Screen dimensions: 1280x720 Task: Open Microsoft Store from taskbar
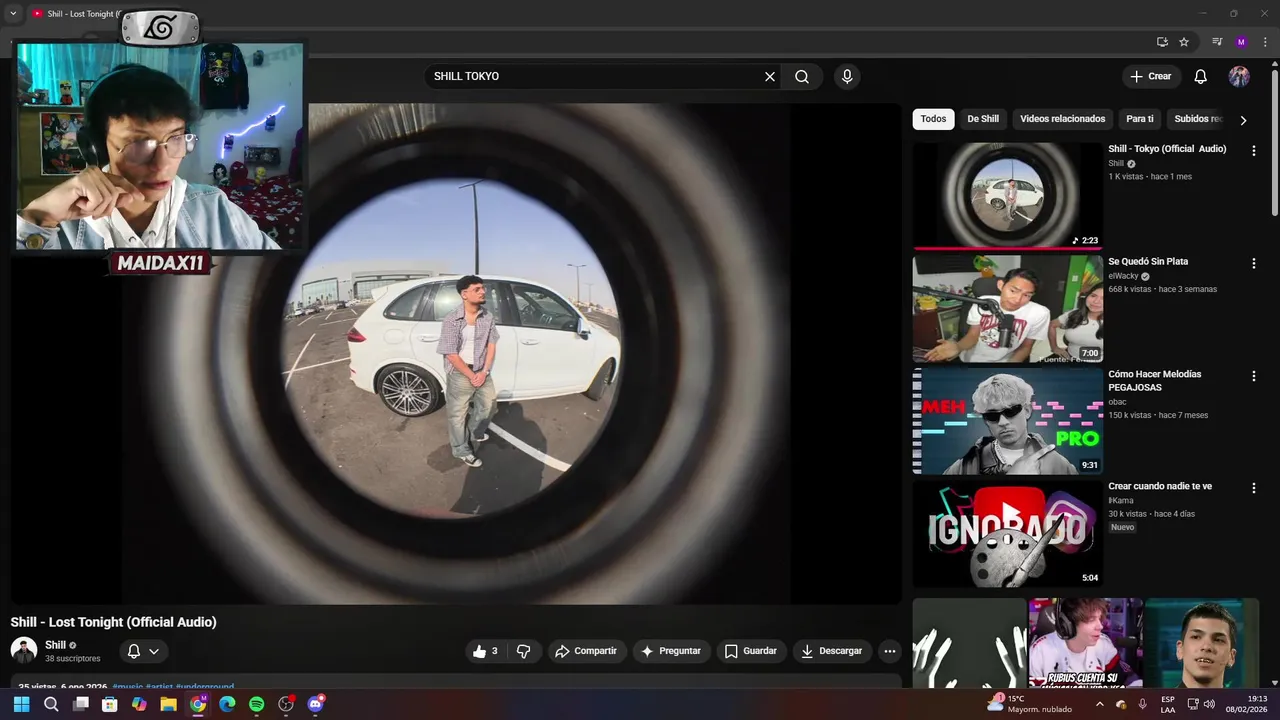pyautogui.click(x=110, y=704)
